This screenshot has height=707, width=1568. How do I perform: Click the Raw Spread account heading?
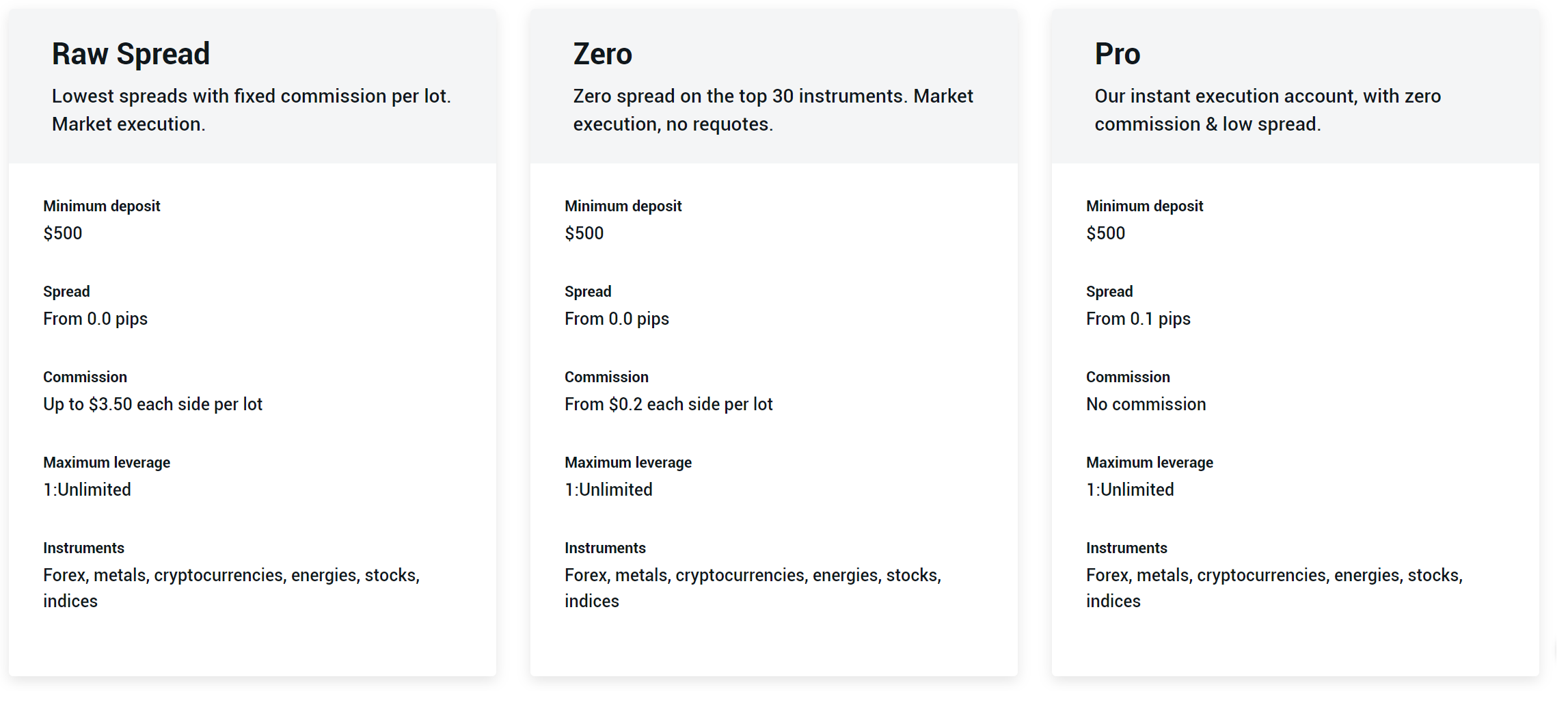[x=131, y=54]
